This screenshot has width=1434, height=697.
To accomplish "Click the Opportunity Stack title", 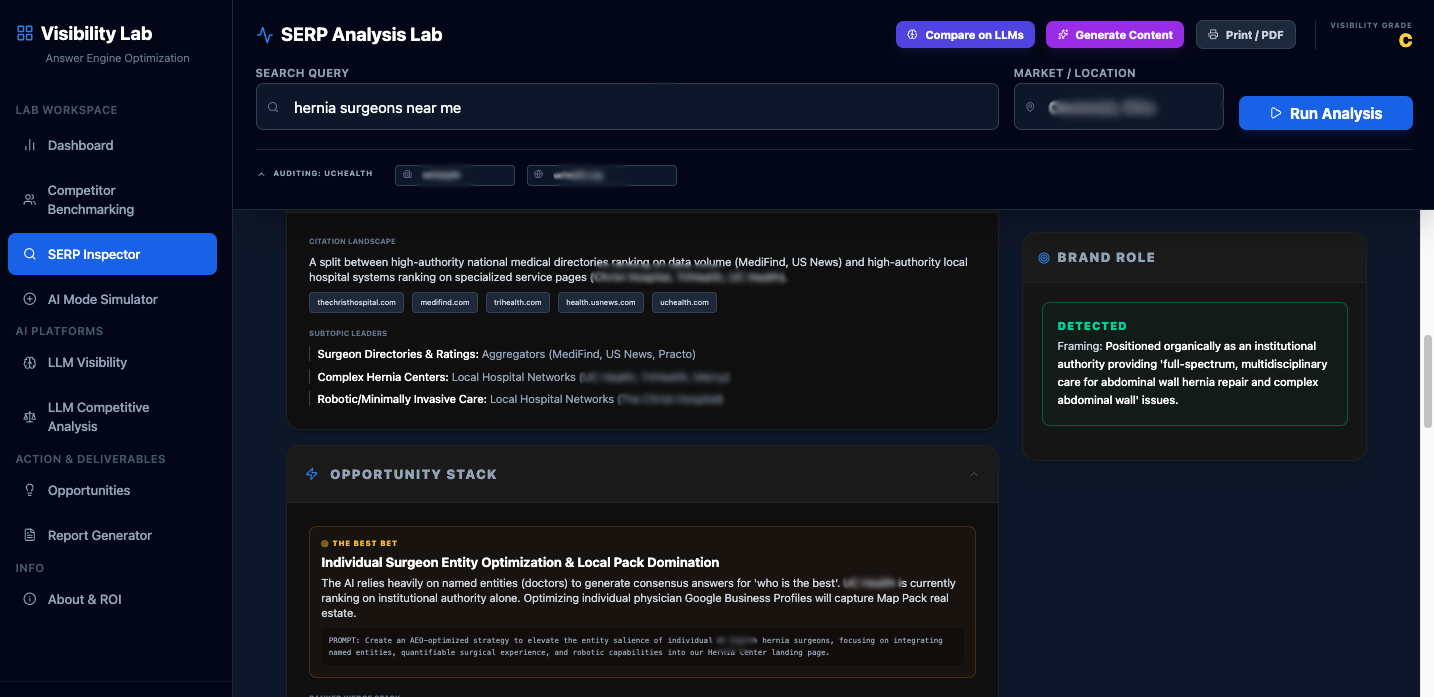I will coord(413,474).
